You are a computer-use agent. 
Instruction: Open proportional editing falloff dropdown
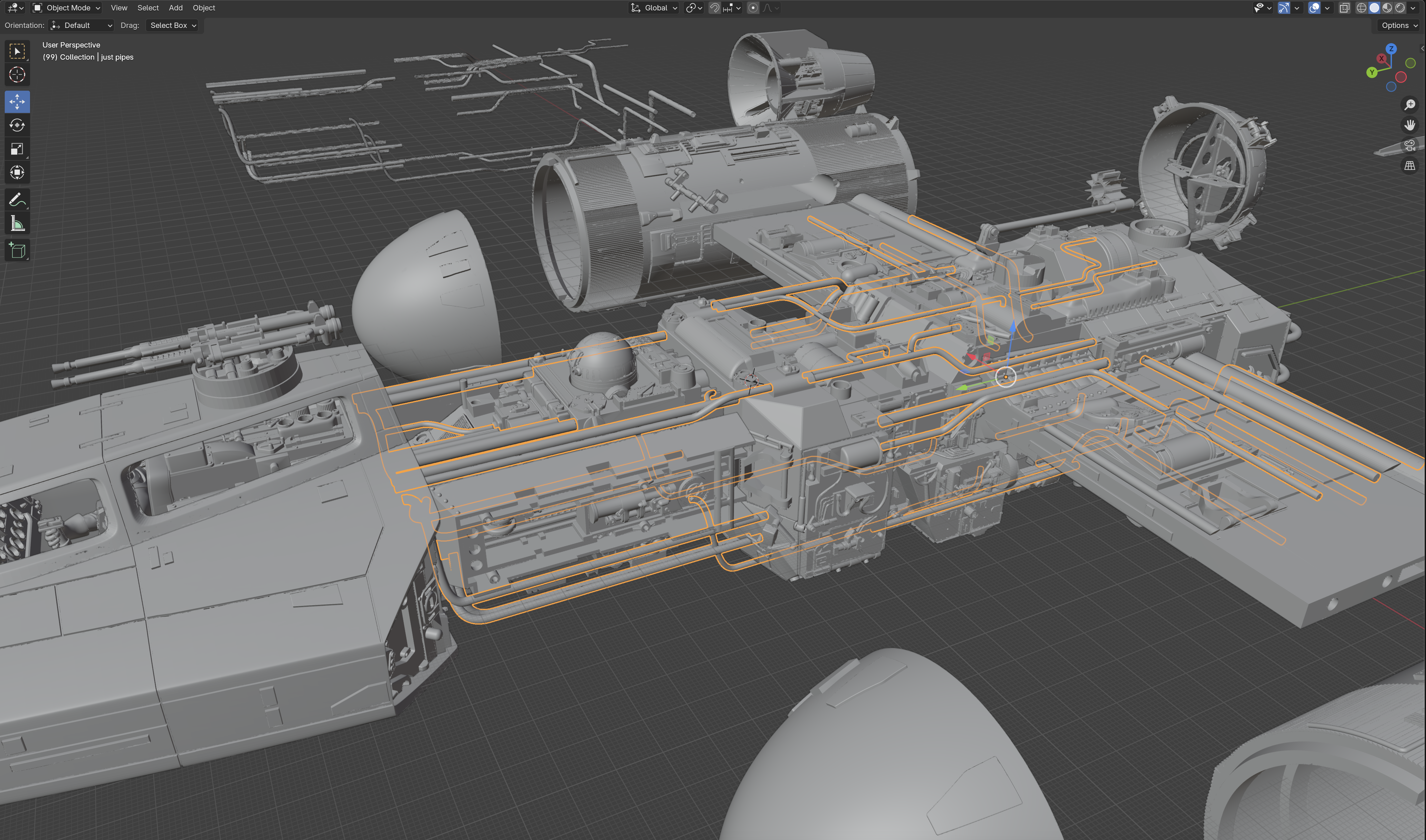point(771,8)
